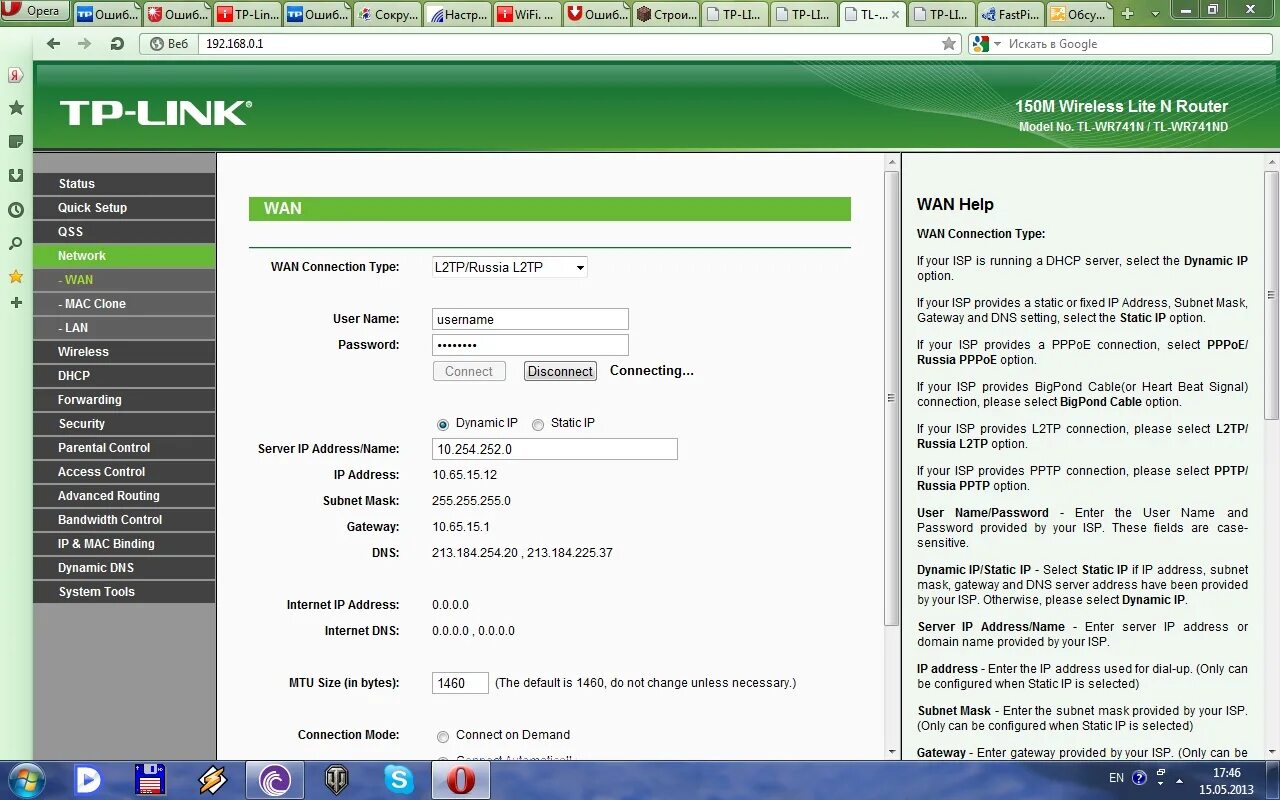Open Winamp from the taskbar
Screen dimensions: 1280x800
click(212, 779)
